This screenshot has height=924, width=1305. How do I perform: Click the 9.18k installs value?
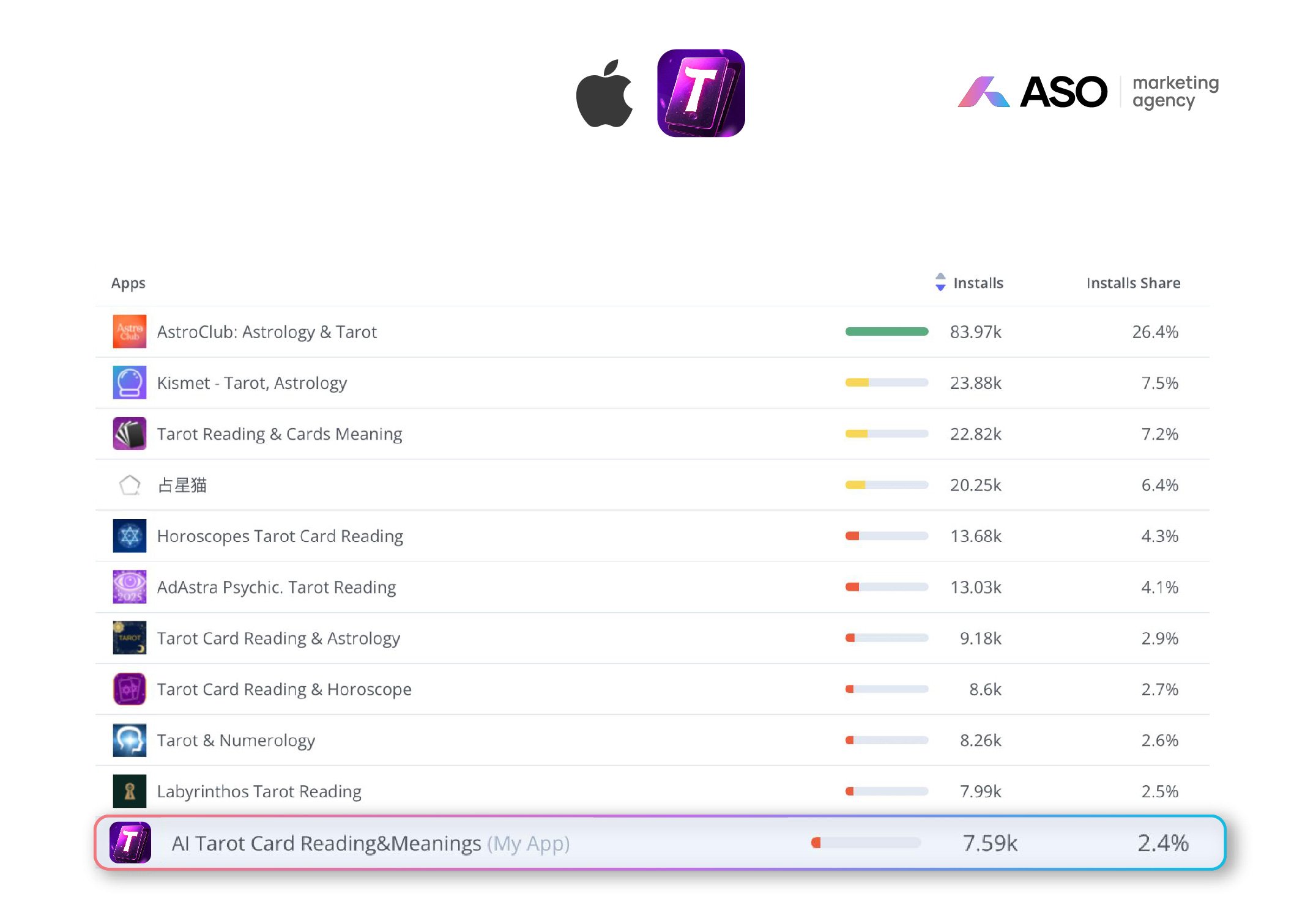point(980,638)
